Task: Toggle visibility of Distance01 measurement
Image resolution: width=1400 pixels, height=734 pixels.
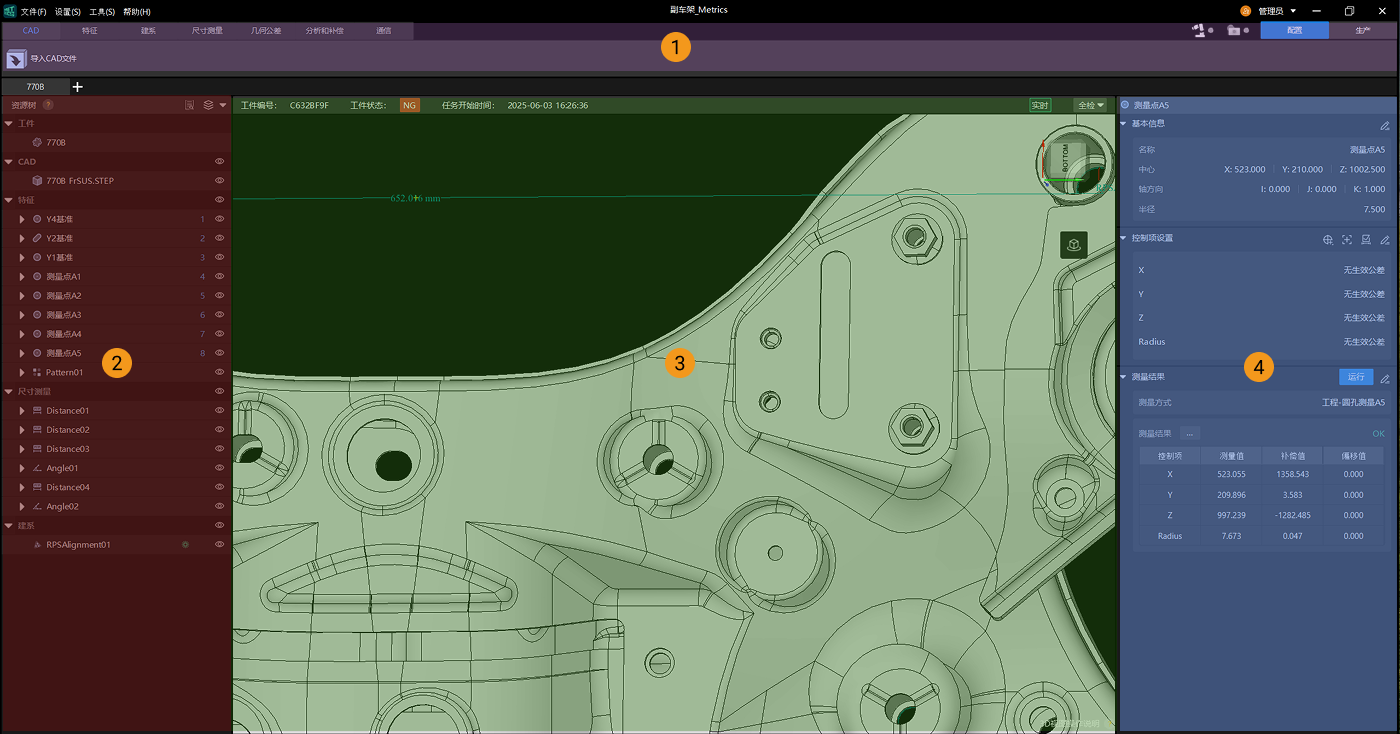Action: click(219, 410)
